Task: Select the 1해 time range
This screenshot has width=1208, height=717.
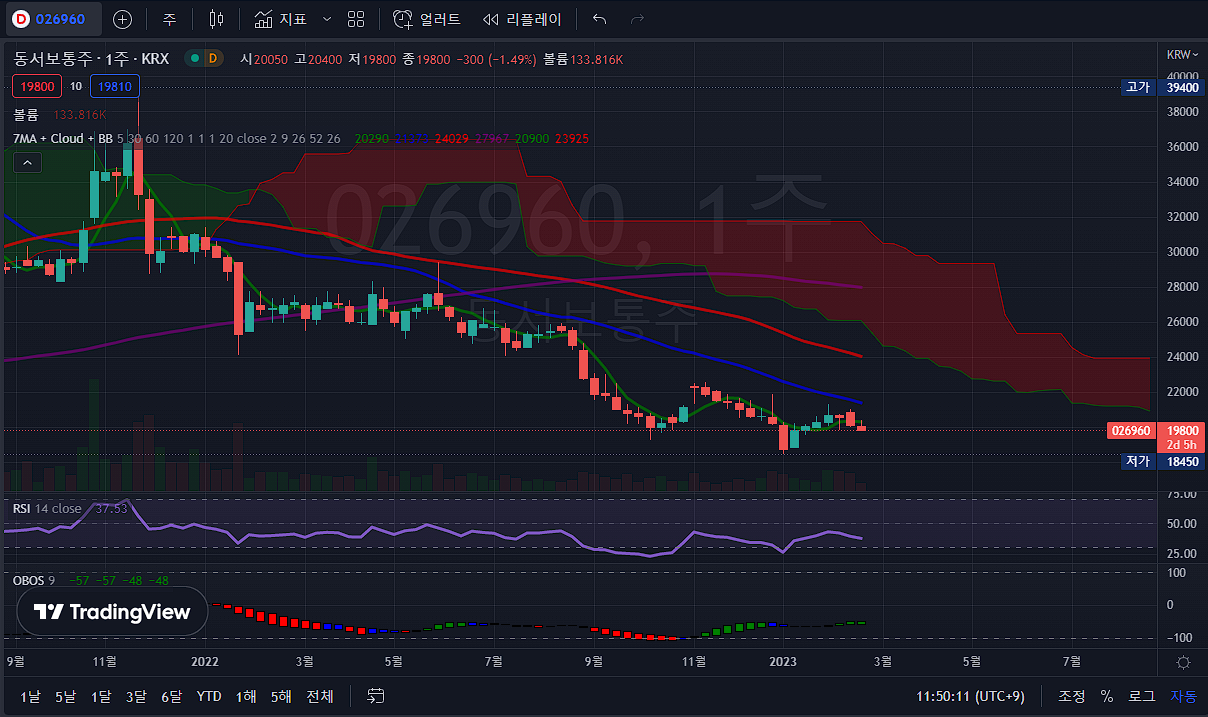Action: pos(245,696)
